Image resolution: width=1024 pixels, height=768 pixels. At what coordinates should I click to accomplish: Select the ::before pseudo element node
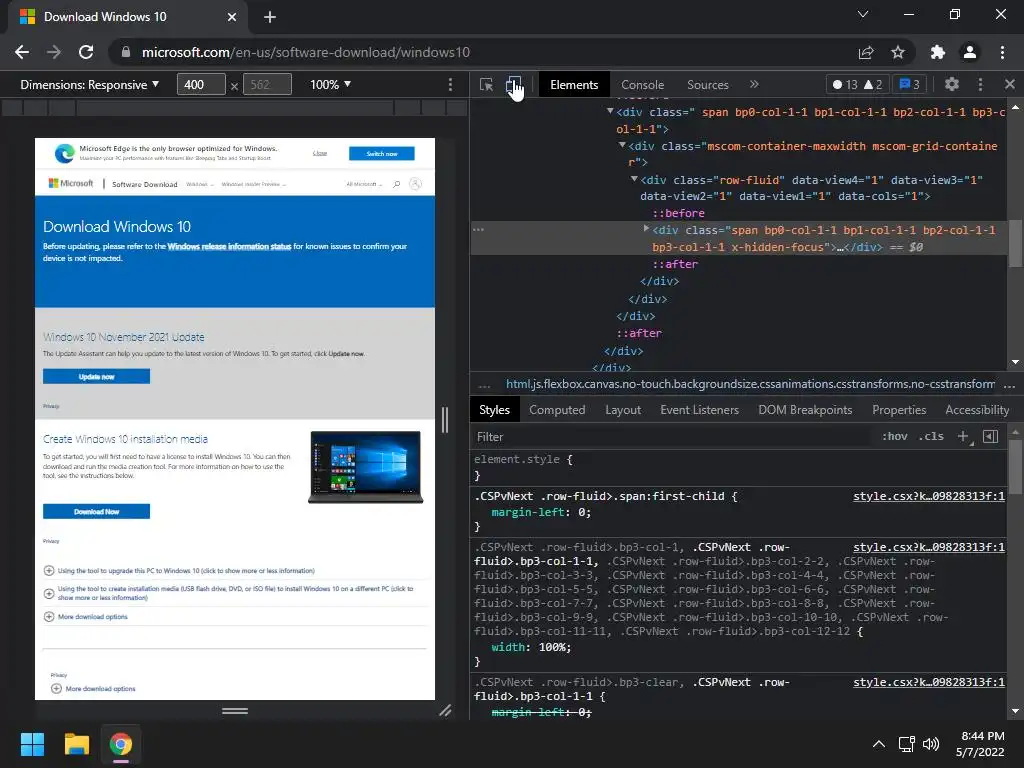(x=679, y=213)
